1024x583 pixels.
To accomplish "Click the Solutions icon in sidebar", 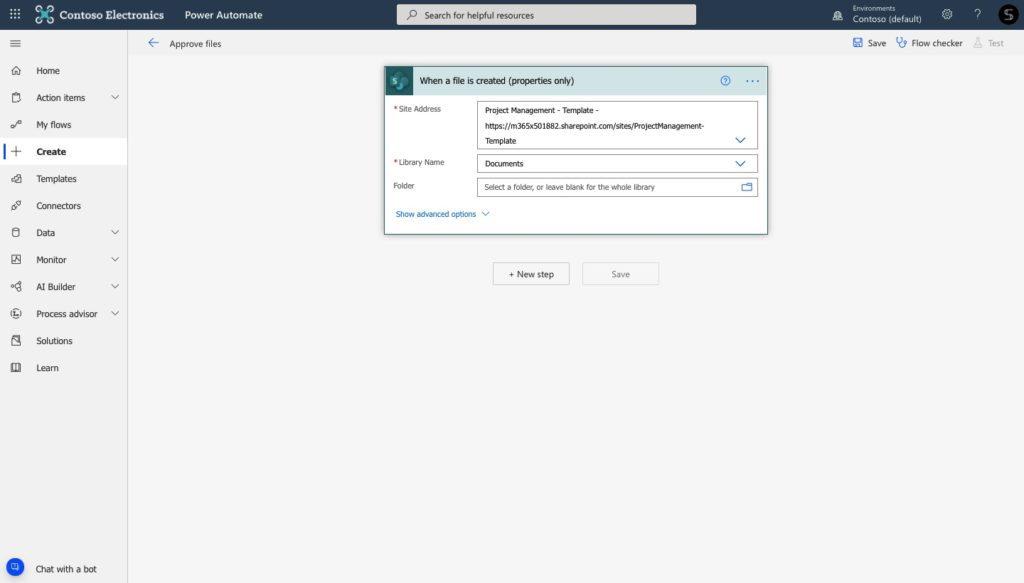I will click(x=16, y=341).
